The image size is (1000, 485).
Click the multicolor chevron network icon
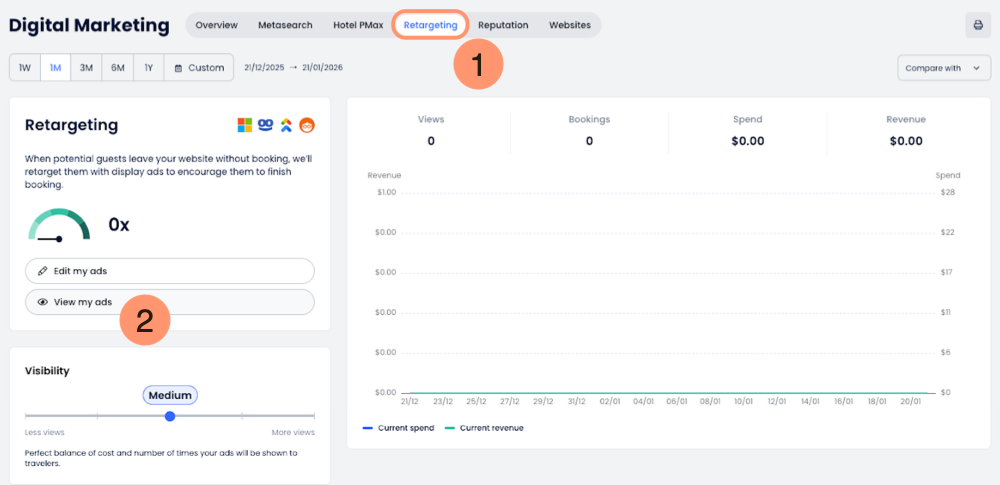[x=286, y=125]
